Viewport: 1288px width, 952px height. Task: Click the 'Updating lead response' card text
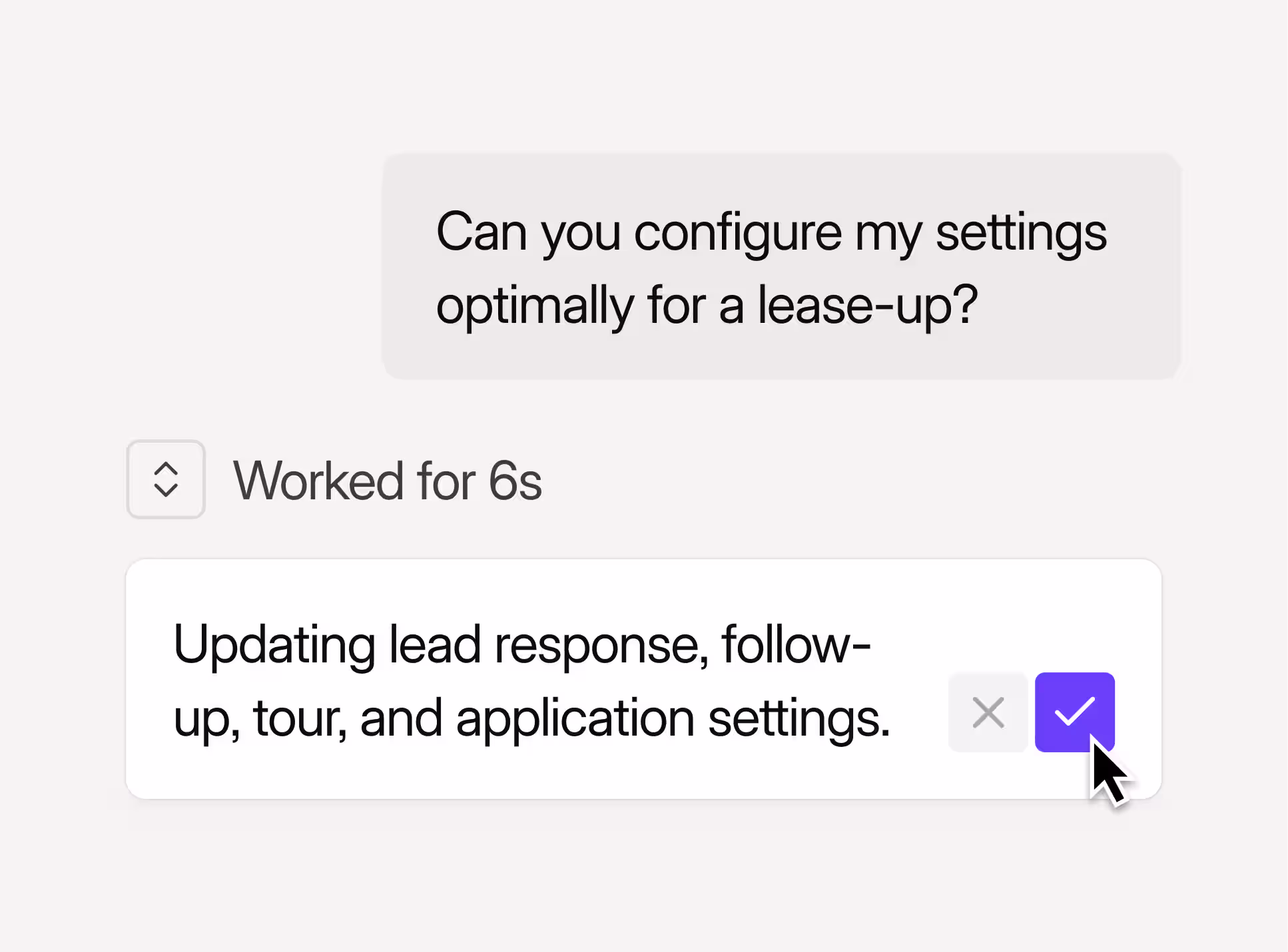click(x=531, y=680)
